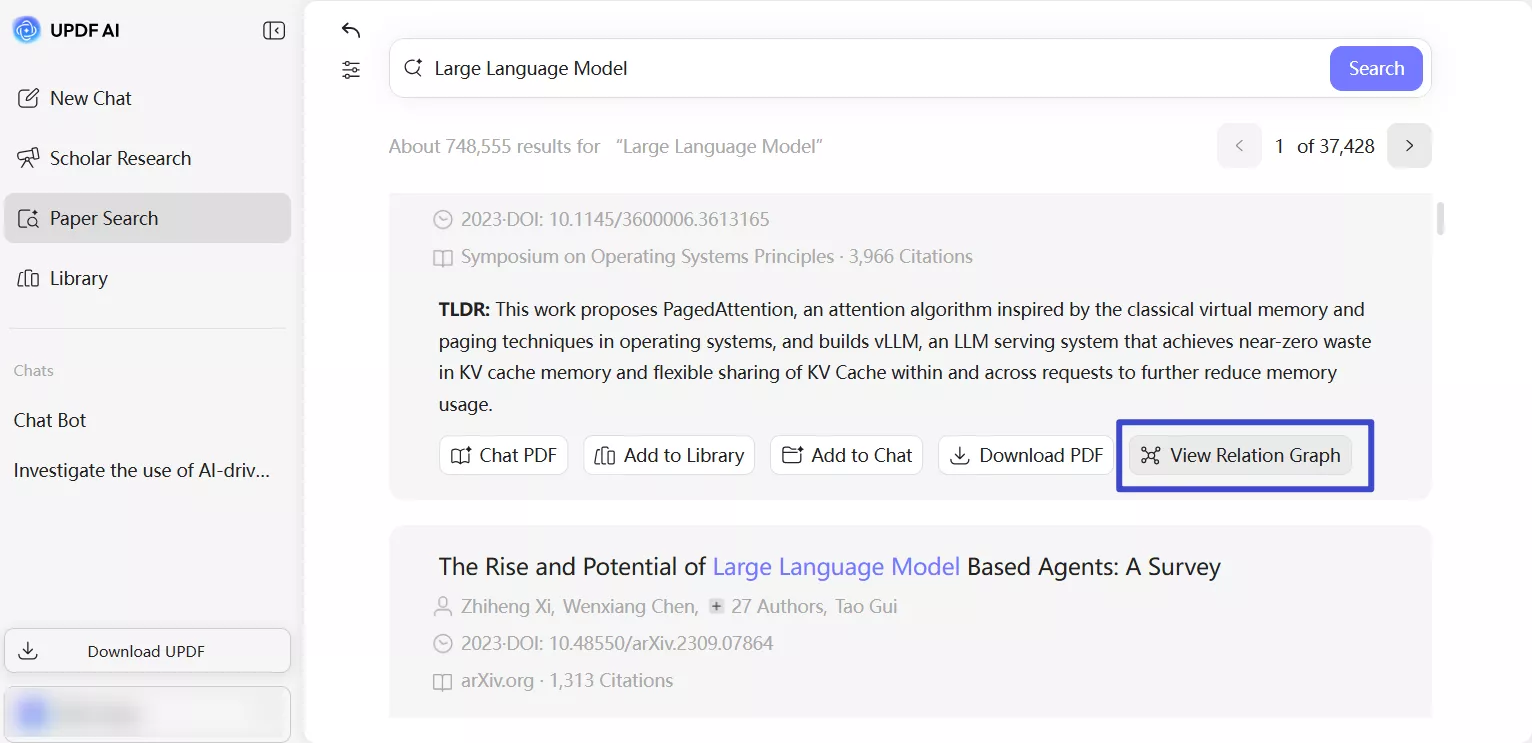Image resolution: width=1532 pixels, height=743 pixels.
Task: Click the UPDF AI logo icon
Action: coord(27,31)
